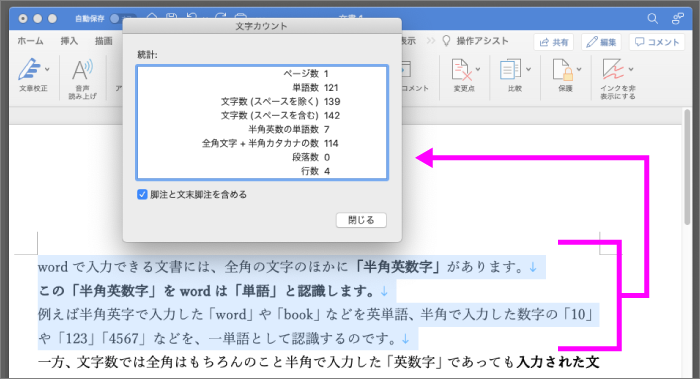
Task: Open the インクを非表示にする dropdown arrow
Action: pyautogui.click(x=631, y=69)
